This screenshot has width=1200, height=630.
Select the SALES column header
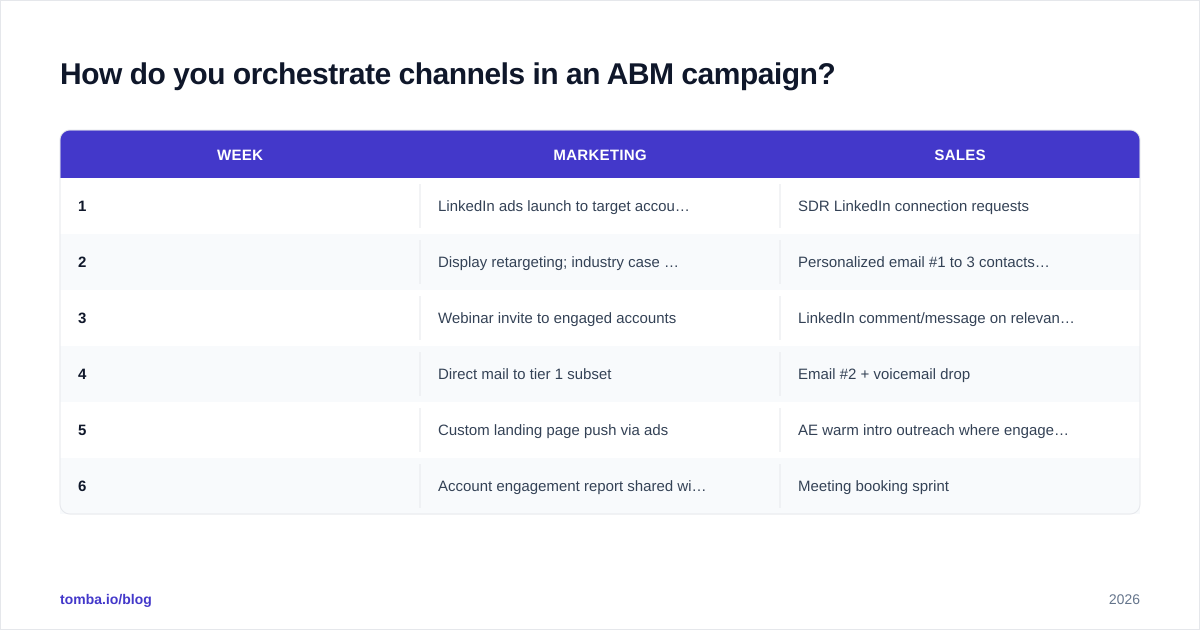tap(960, 155)
